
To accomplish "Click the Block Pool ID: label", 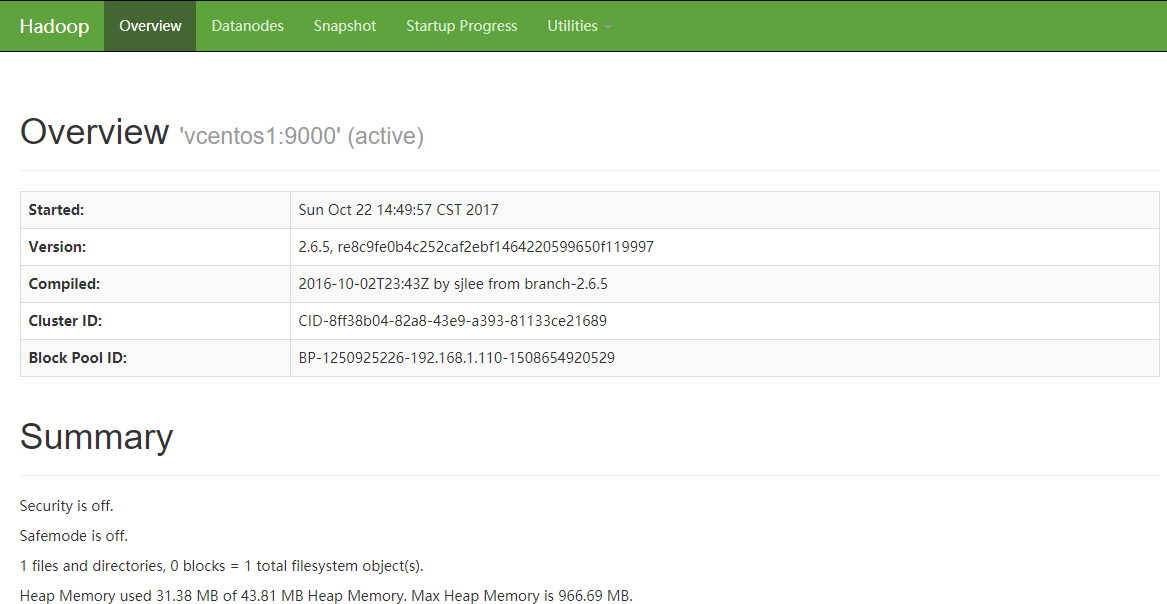I will point(77,358).
